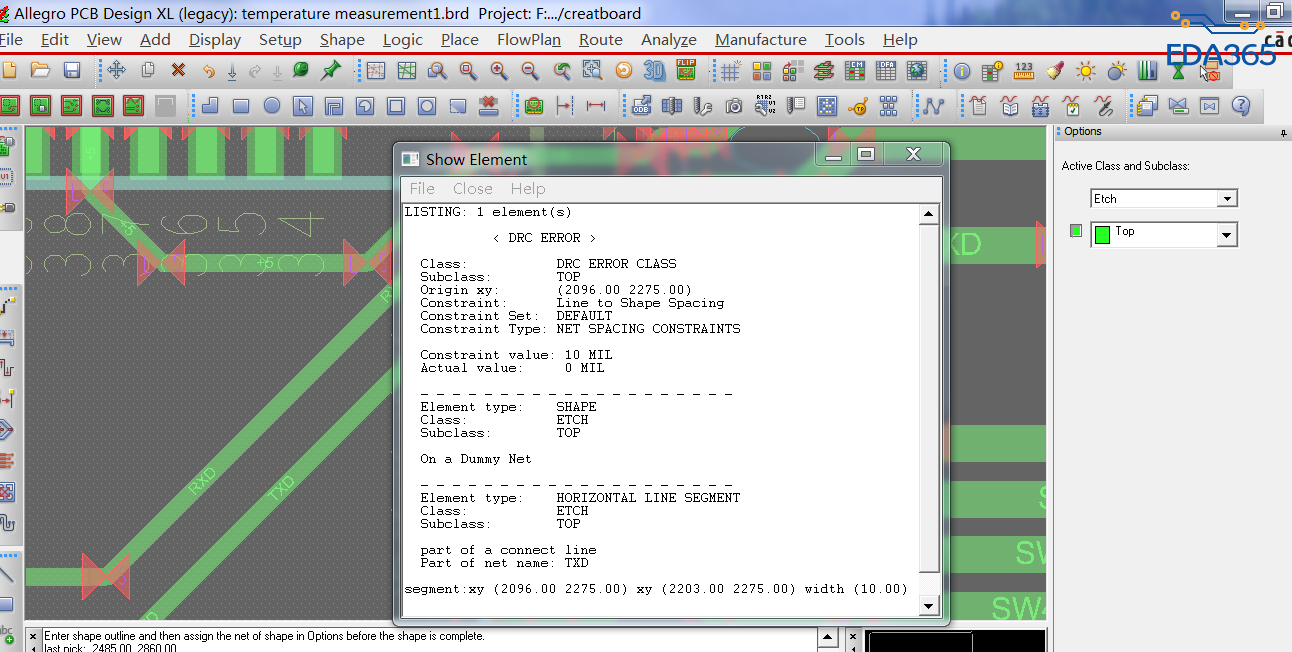This screenshot has height=652, width=1292.
Task: Click the Delete Islands red X shape icon
Action: [x=489, y=105]
